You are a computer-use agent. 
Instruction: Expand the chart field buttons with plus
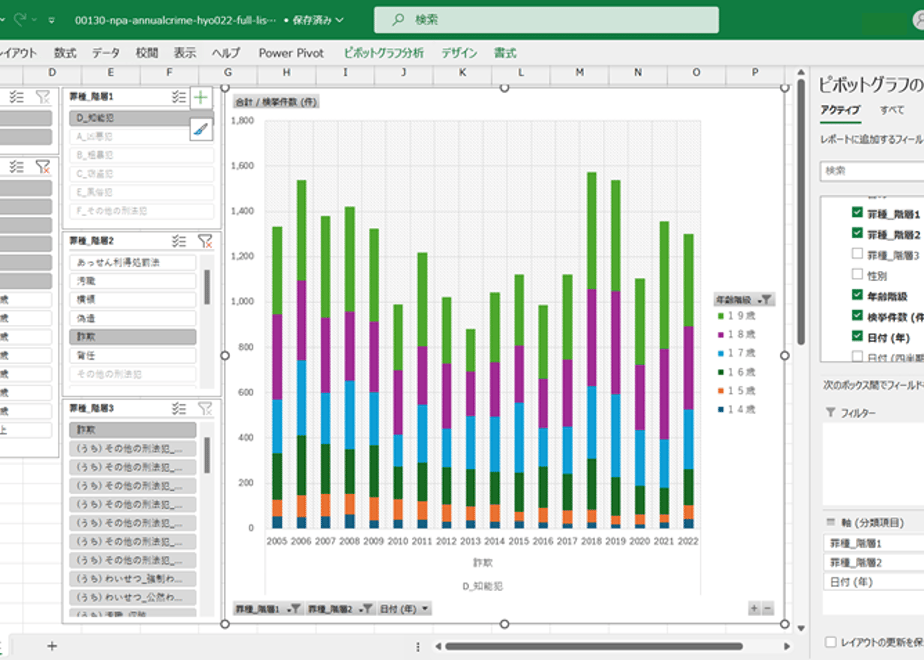tap(754, 609)
